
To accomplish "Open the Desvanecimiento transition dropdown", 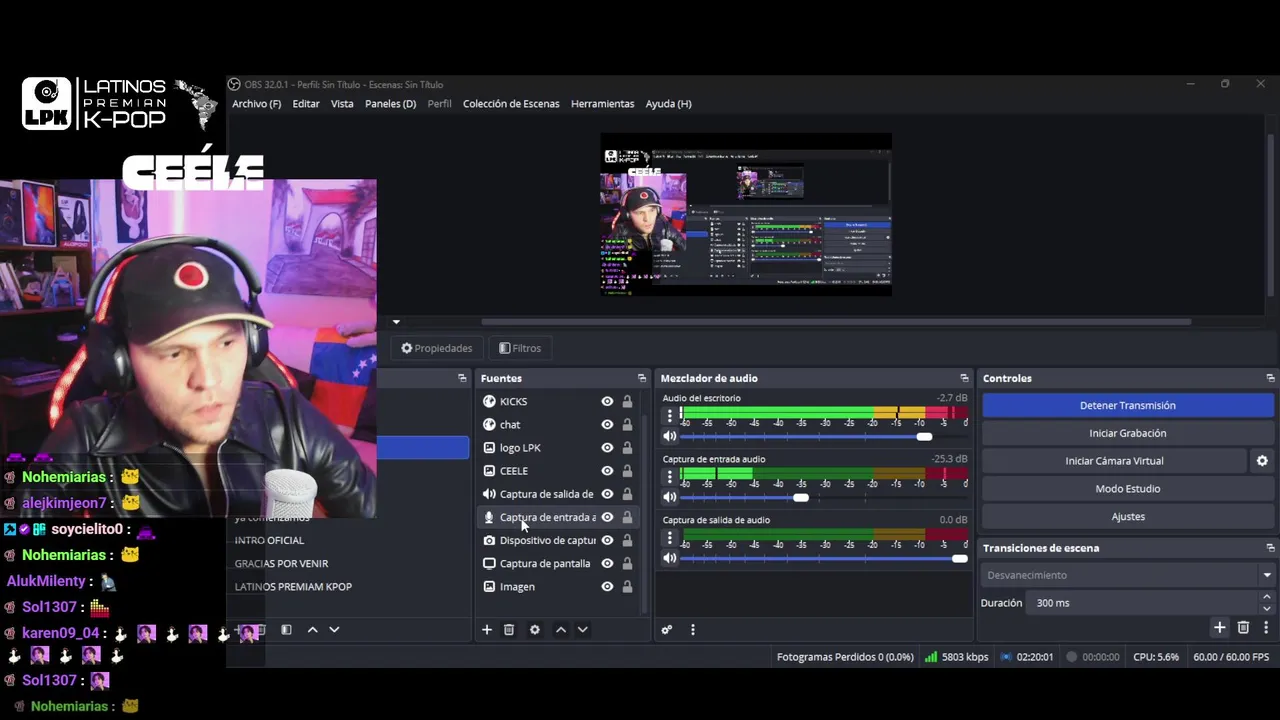I will [1128, 575].
